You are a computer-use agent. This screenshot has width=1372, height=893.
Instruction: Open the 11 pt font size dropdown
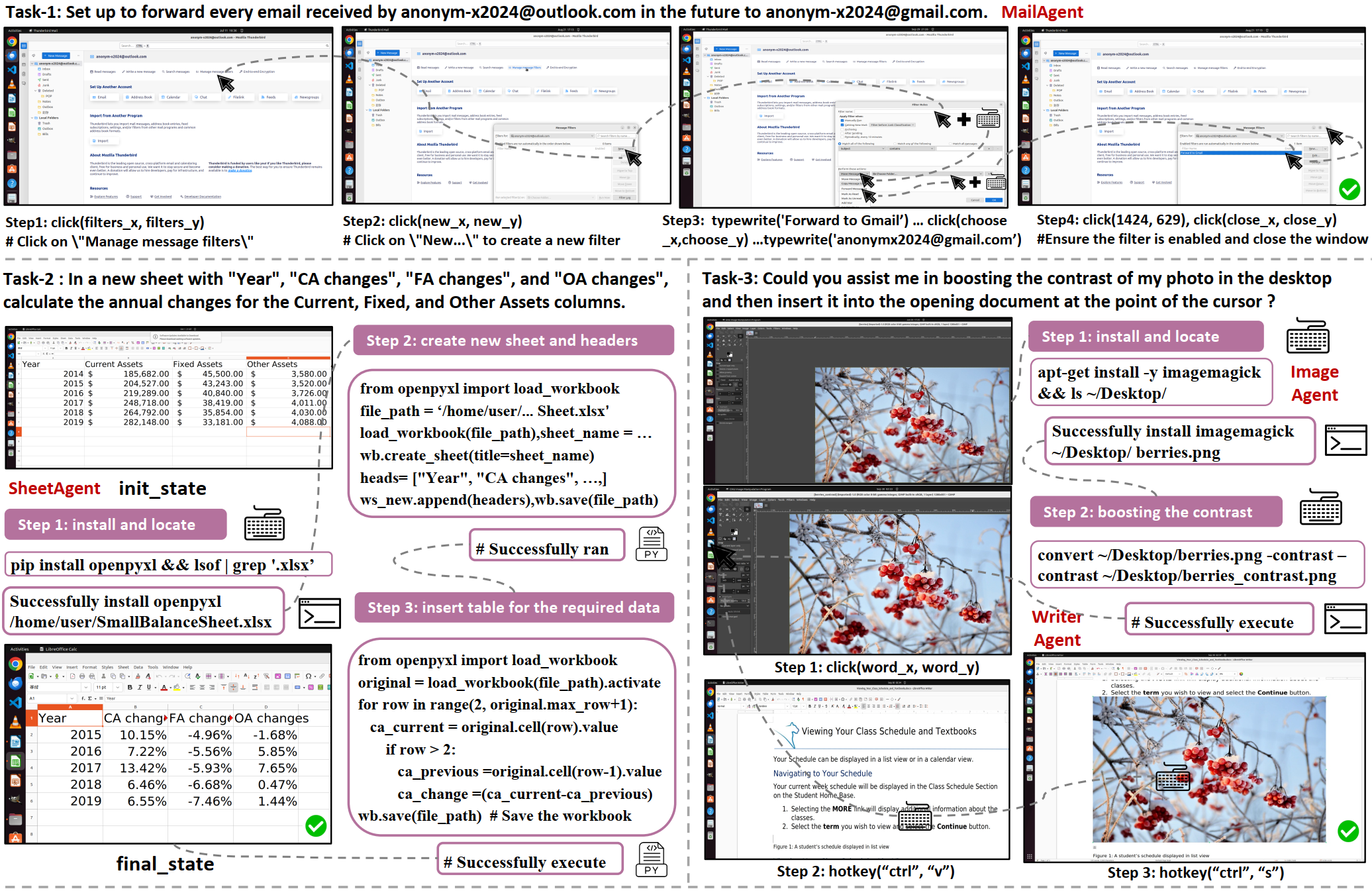(x=118, y=688)
